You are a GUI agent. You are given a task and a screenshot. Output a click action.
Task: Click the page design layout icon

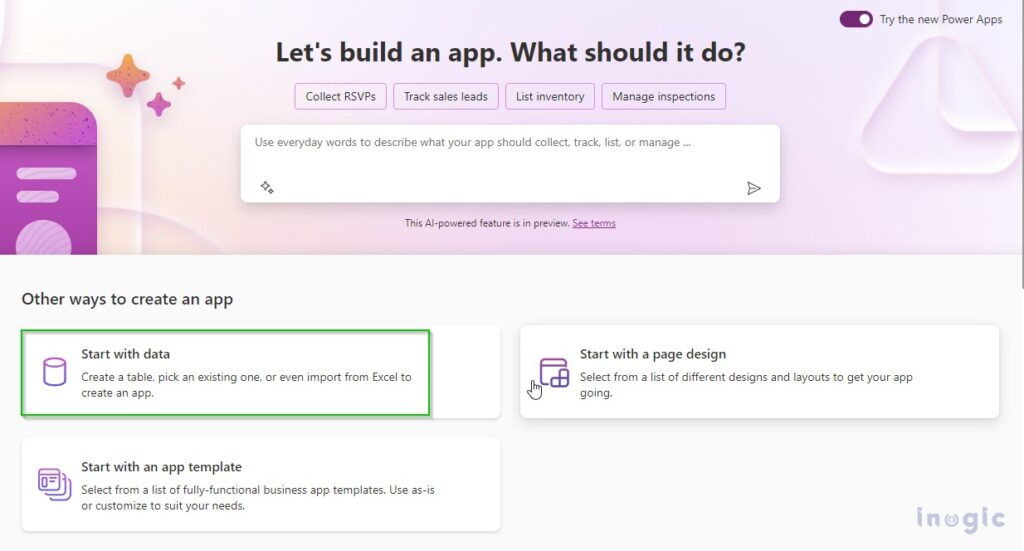pos(554,371)
